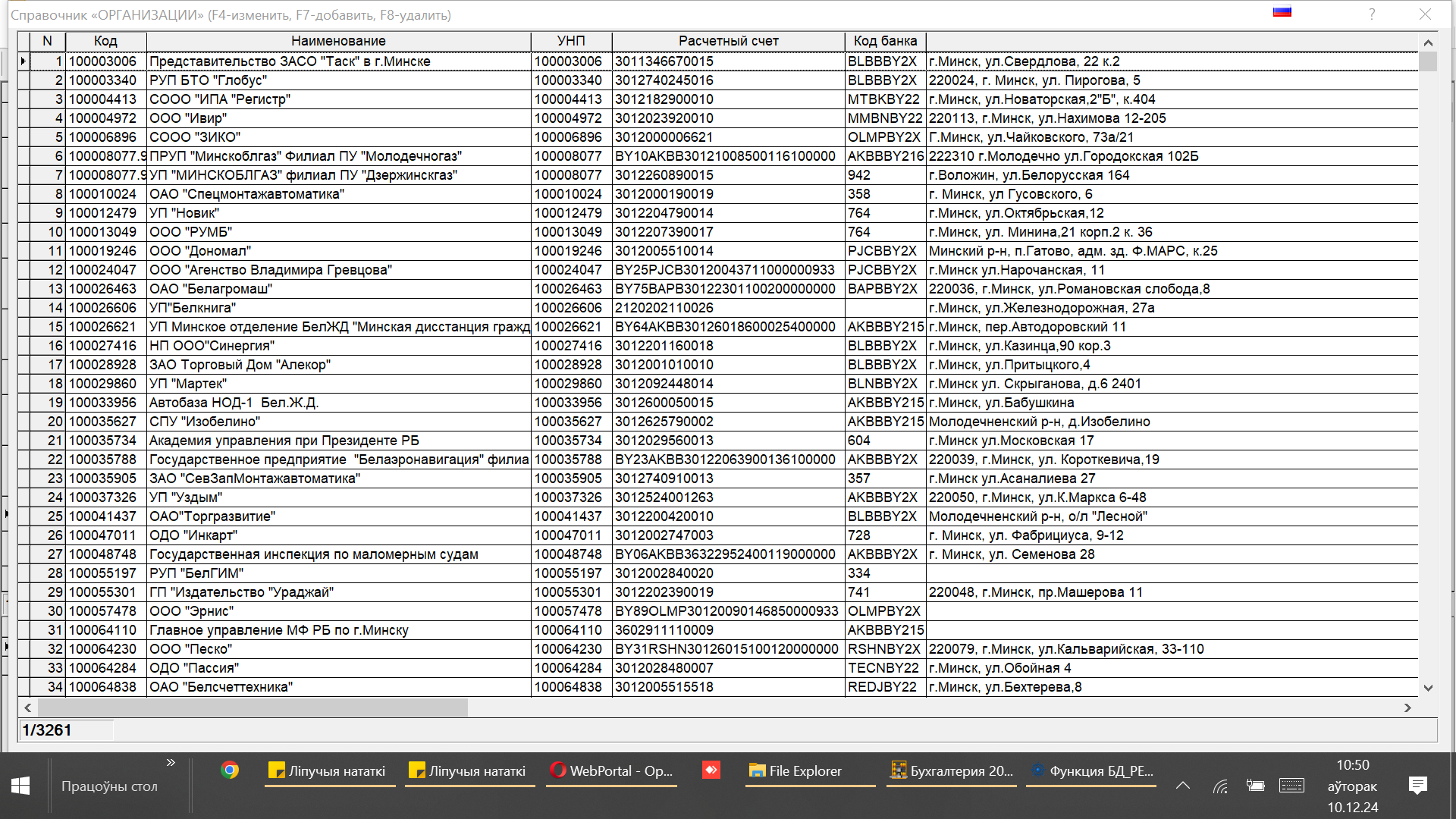Click ОАО "Белагромаш" name cell
The width and height of the screenshot is (1456, 819).
pyautogui.click(x=338, y=289)
